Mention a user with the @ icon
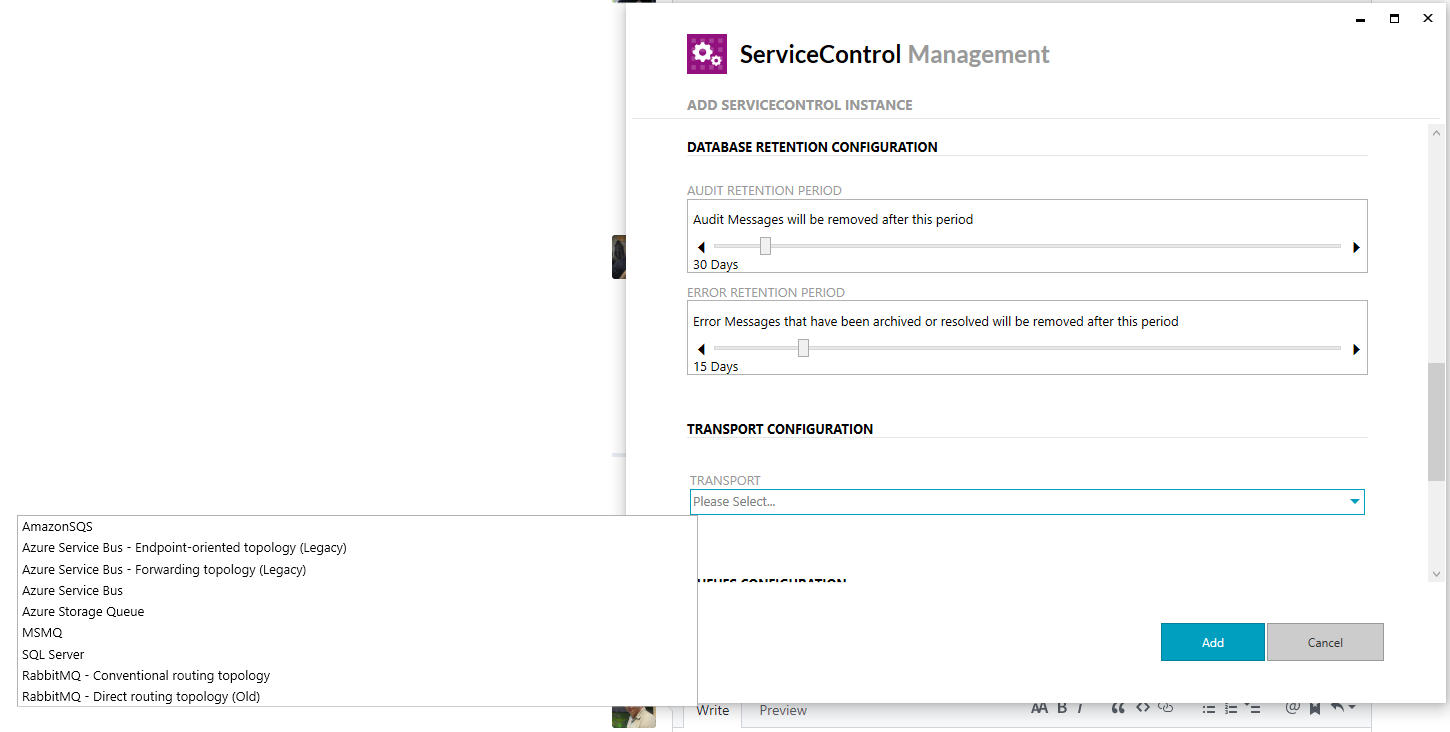The height and width of the screenshot is (732, 1450). point(1292,708)
